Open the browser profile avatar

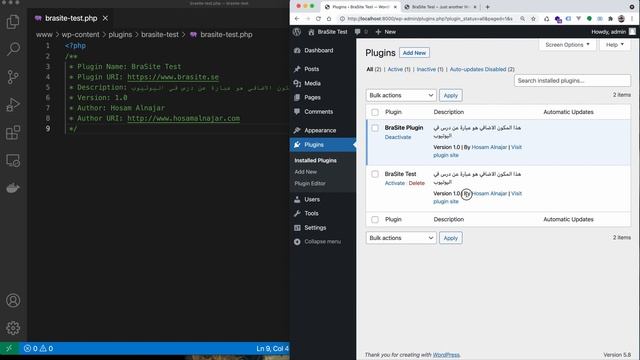pyautogui.click(x=621, y=19)
